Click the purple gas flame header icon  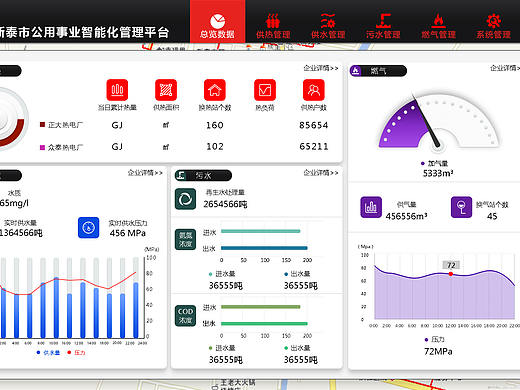[356, 71]
